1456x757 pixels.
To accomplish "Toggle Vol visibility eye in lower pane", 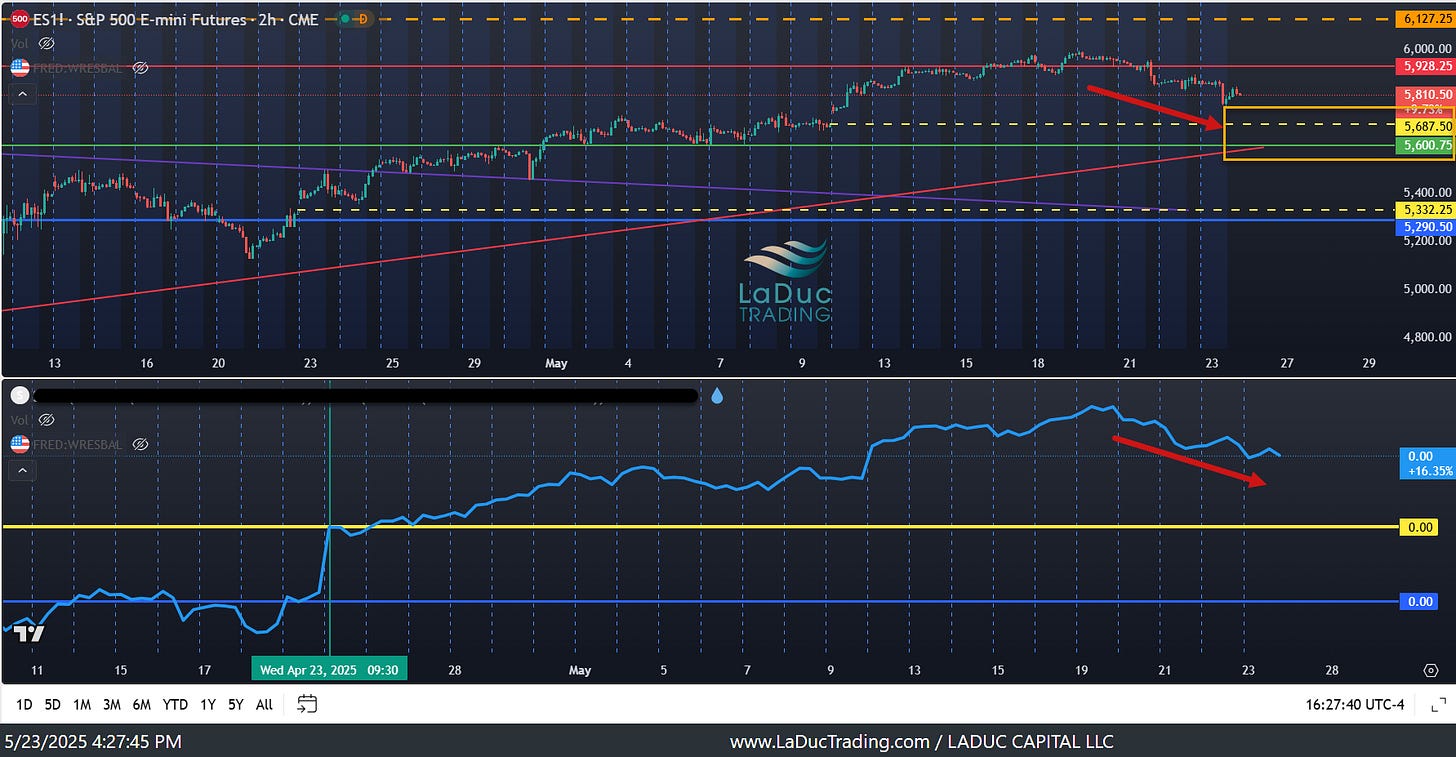I will [x=46, y=420].
